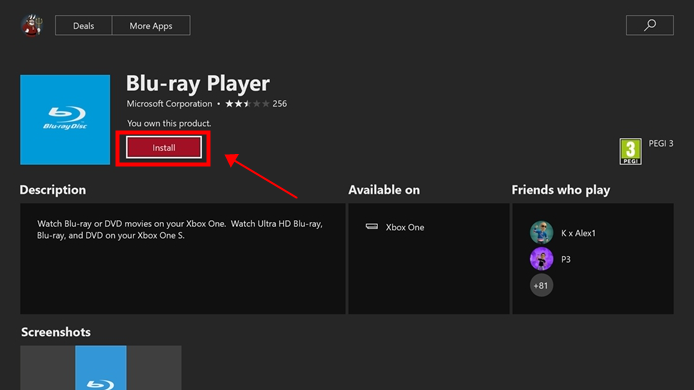The height and width of the screenshot is (390, 694).
Task: Click the Blu-ray Player title
Action: tap(198, 83)
